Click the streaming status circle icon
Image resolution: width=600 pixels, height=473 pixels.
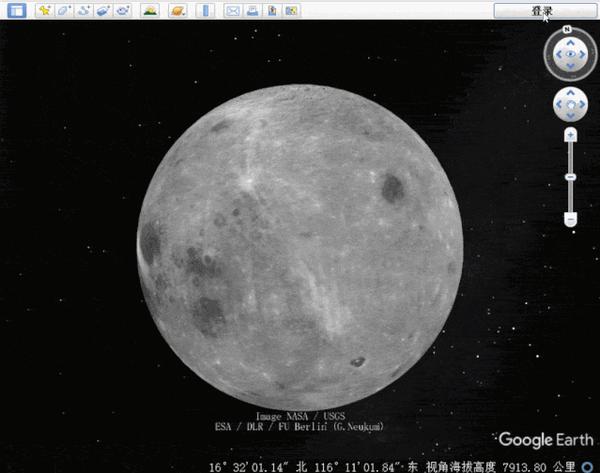(x=588, y=467)
